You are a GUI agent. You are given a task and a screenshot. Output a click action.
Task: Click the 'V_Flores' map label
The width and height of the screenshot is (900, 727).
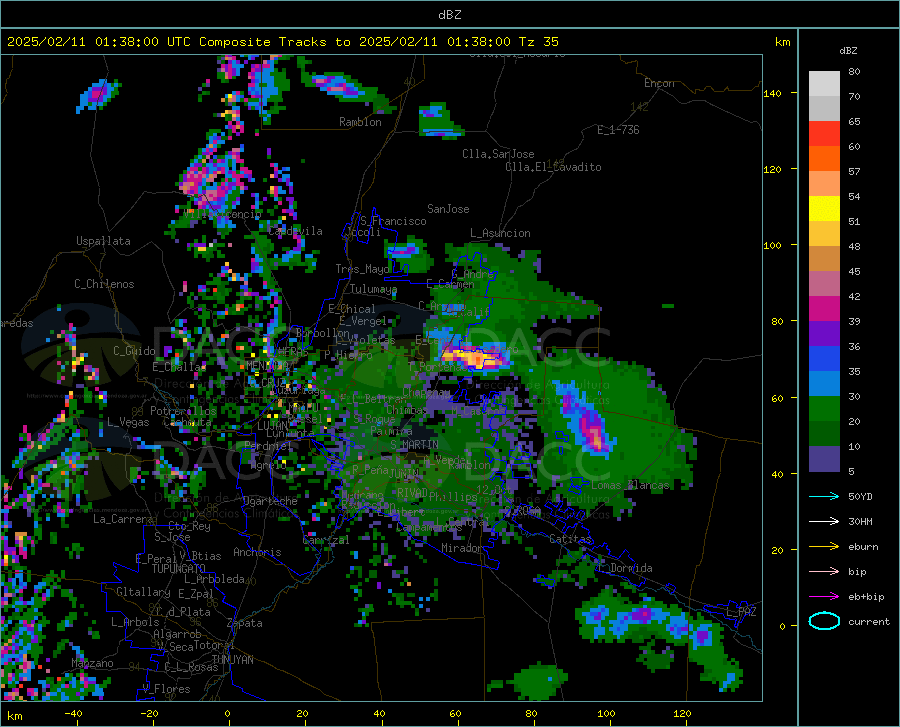point(166,689)
